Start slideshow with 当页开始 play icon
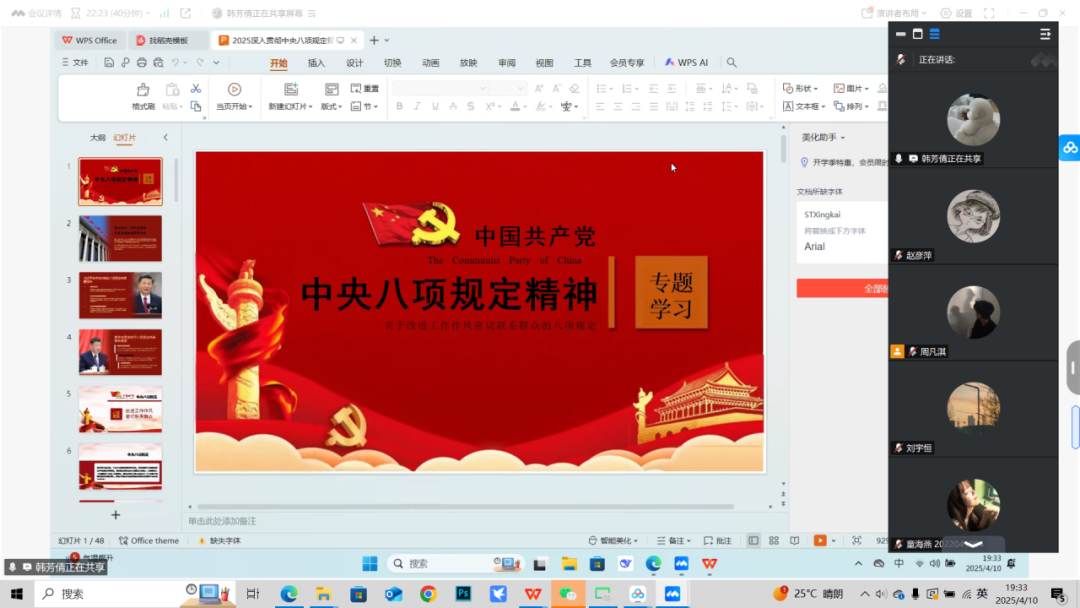 pyautogui.click(x=234, y=90)
